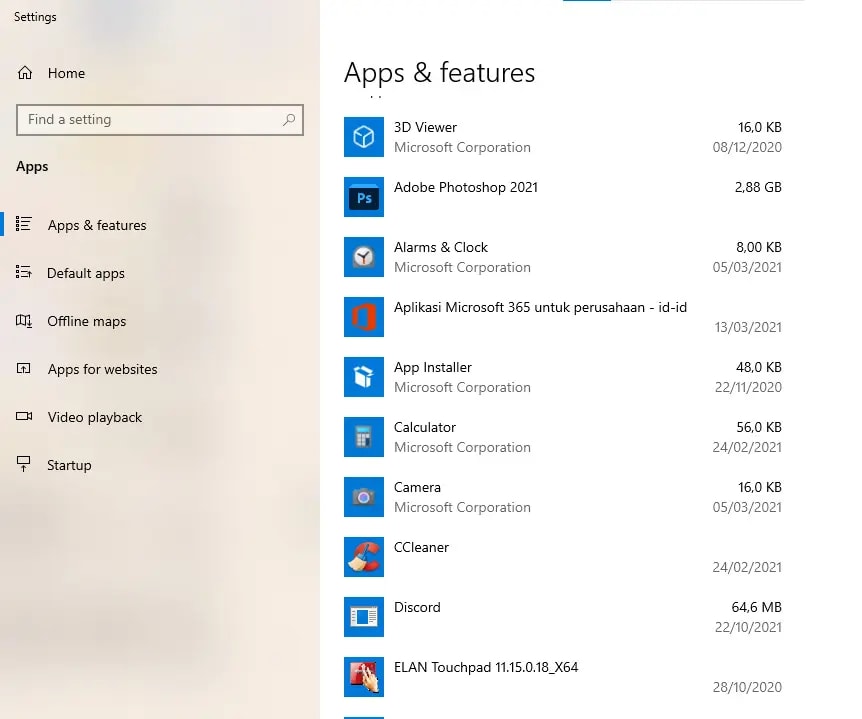Click the App Installer box icon
Viewport: 862px width, 719px height.
[x=364, y=377]
